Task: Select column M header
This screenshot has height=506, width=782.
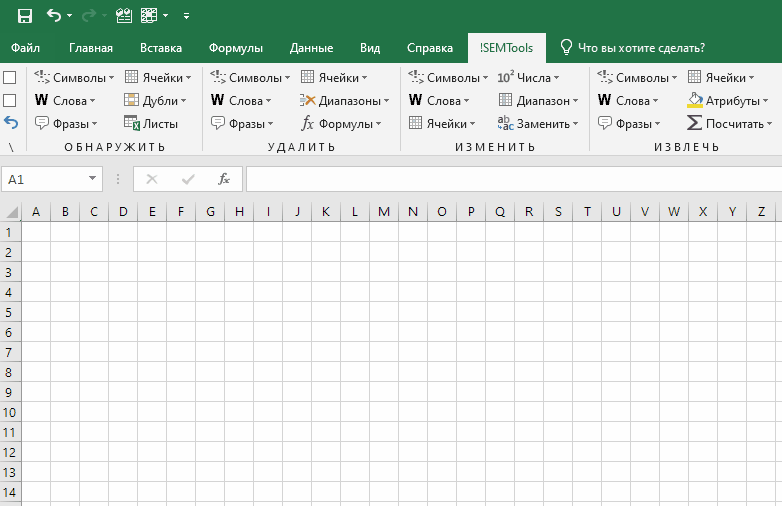Action: tap(384, 212)
